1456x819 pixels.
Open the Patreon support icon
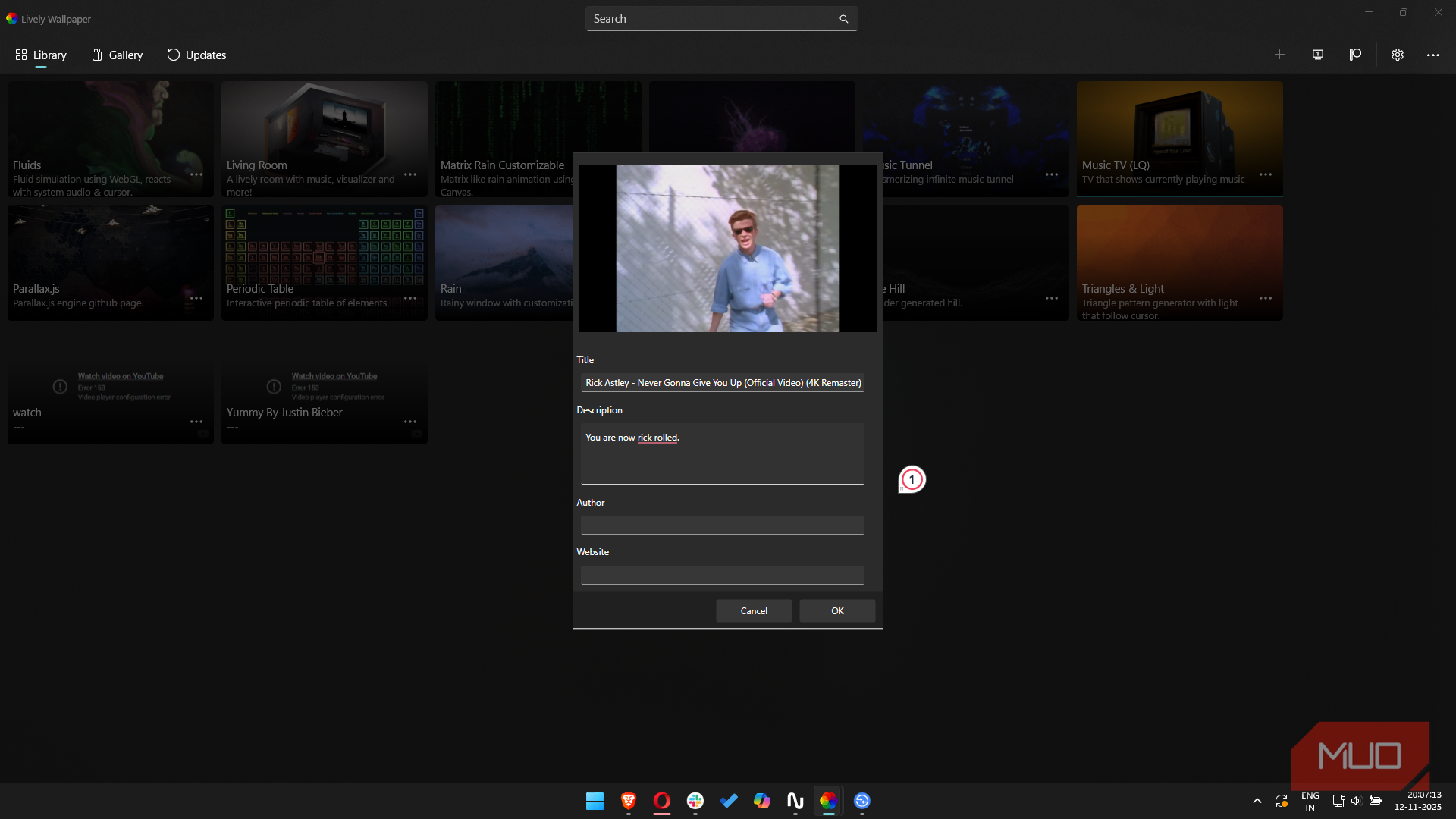point(1355,55)
